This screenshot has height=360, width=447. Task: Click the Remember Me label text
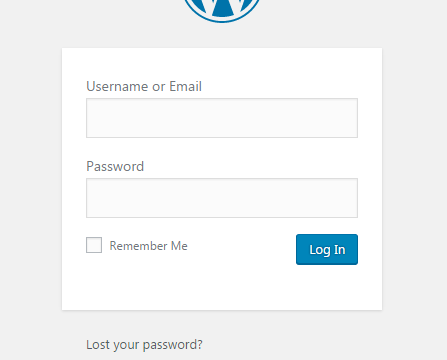tap(149, 246)
